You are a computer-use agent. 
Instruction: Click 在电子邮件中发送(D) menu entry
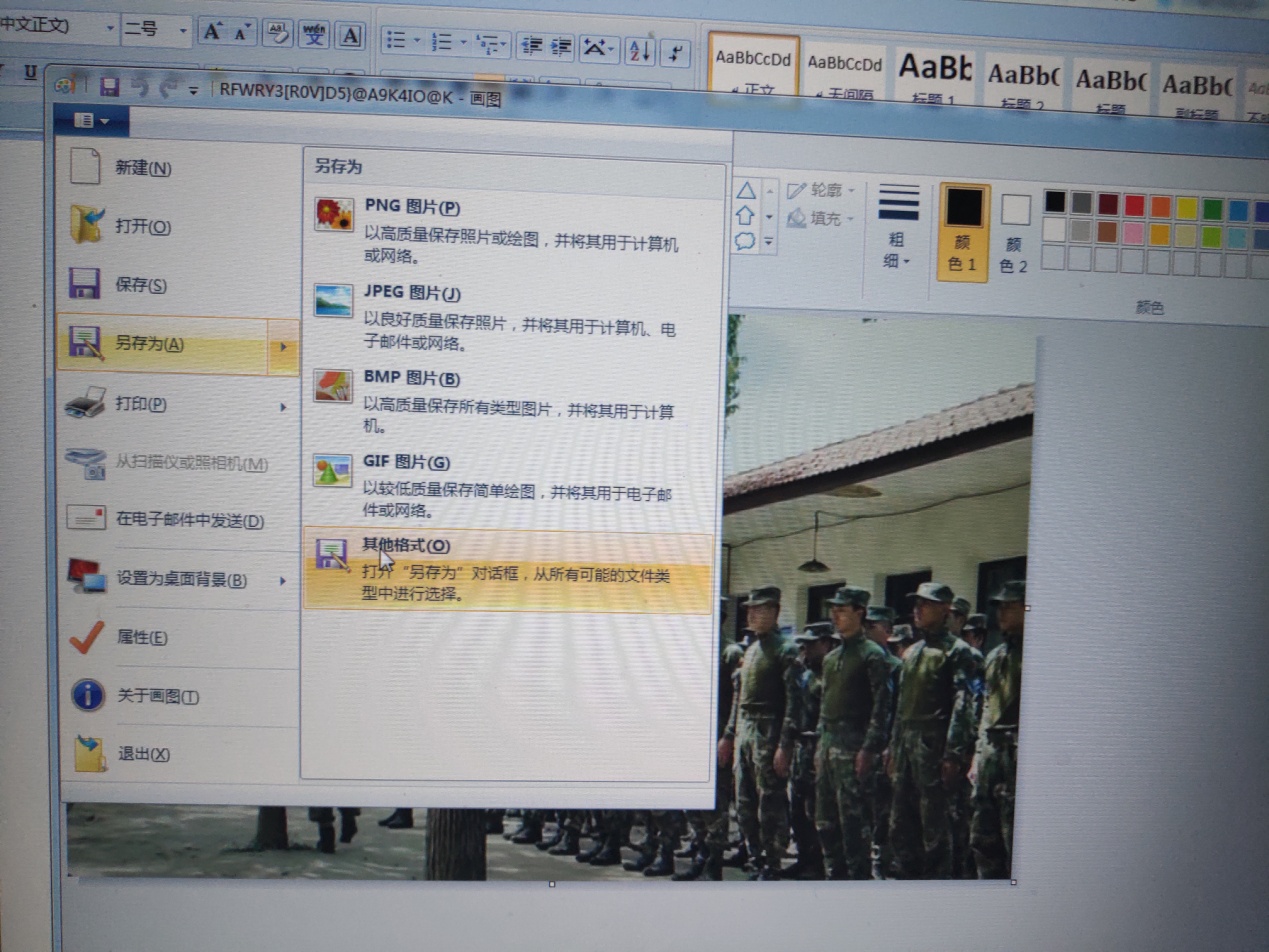[x=179, y=520]
